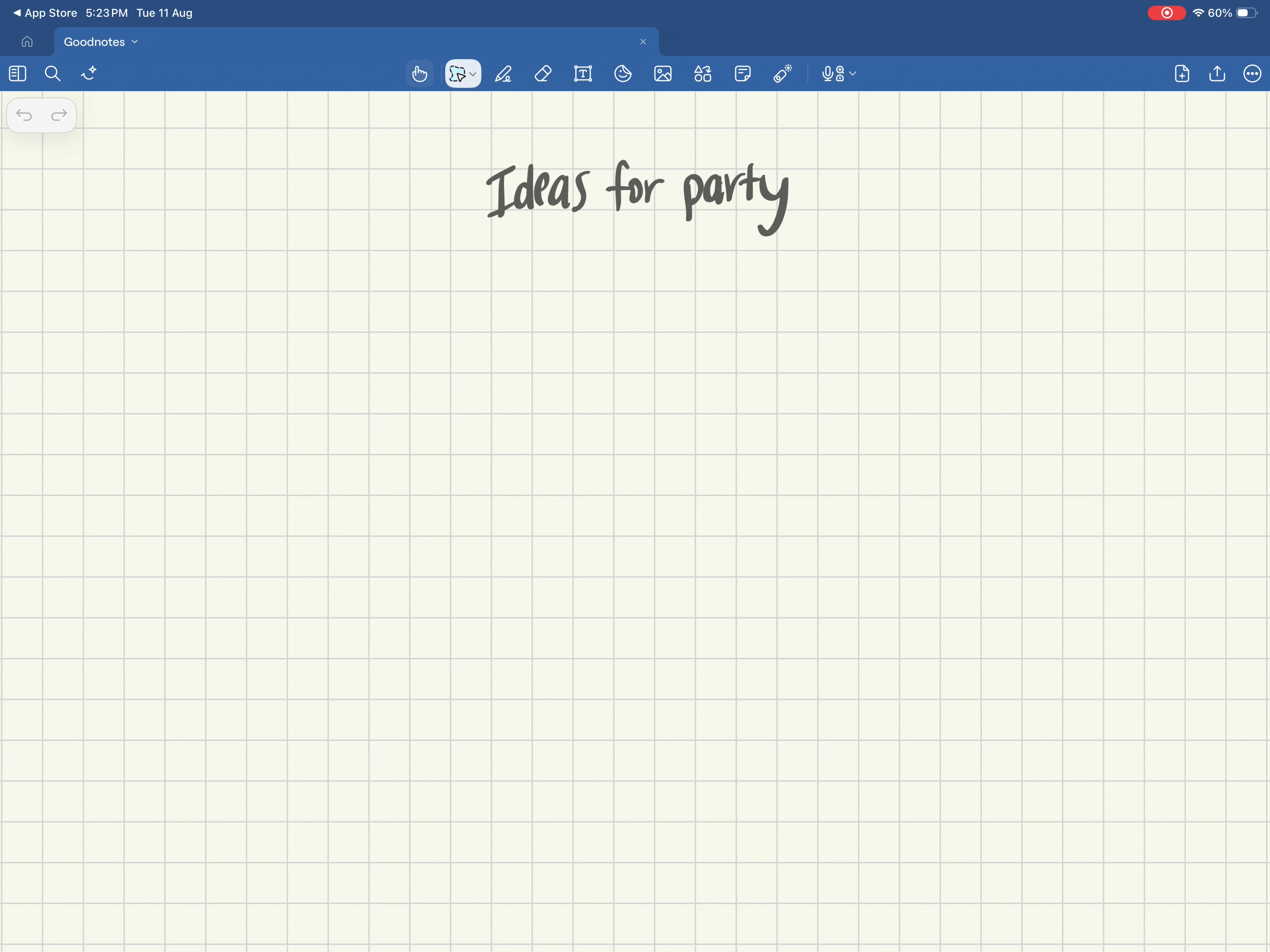1270x952 pixels.
Task: Redo the last action
Action: tap(59, 115)
